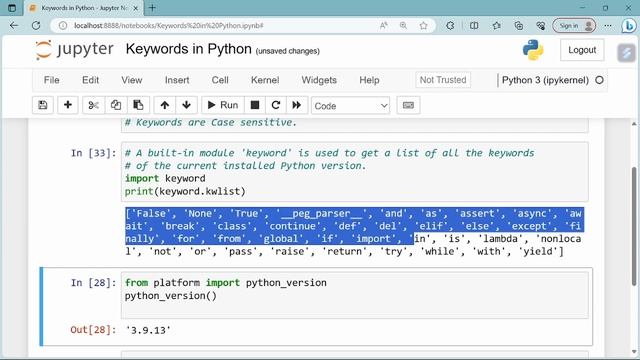Click inside the python_version code cell
This screenshot has height=360, width=640.
[354, 295]
